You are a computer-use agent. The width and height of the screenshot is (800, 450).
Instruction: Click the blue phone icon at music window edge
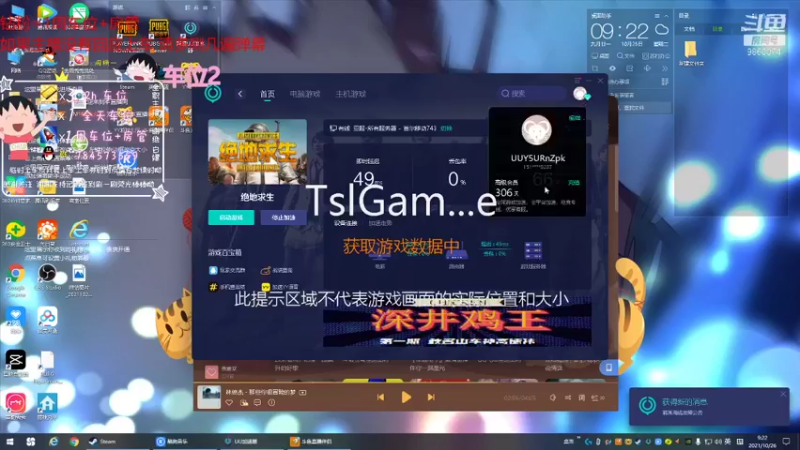609,367
